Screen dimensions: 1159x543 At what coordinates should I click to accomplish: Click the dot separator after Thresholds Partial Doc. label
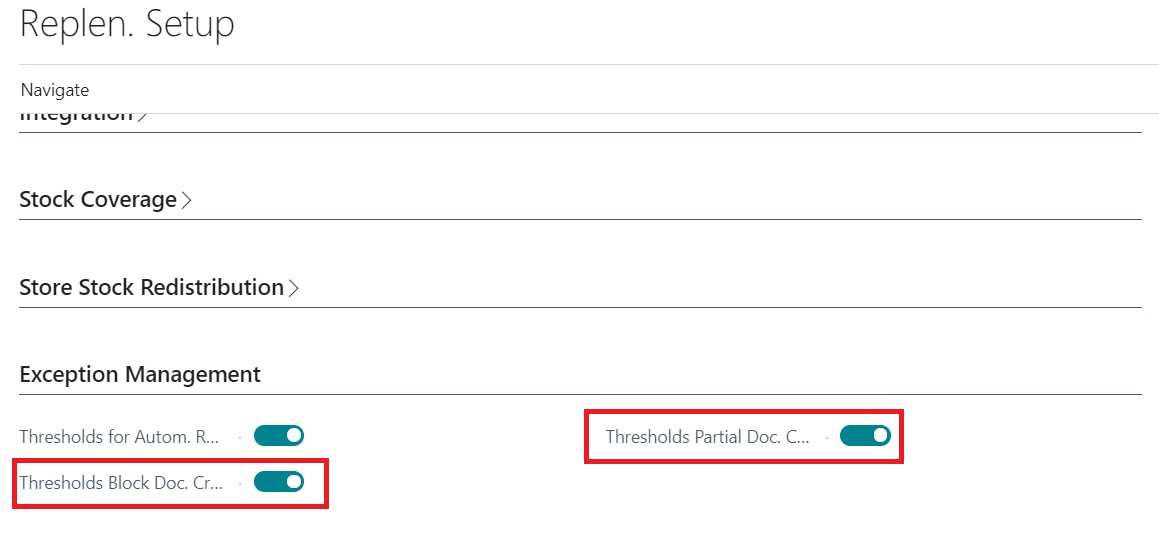pos(827,437)
